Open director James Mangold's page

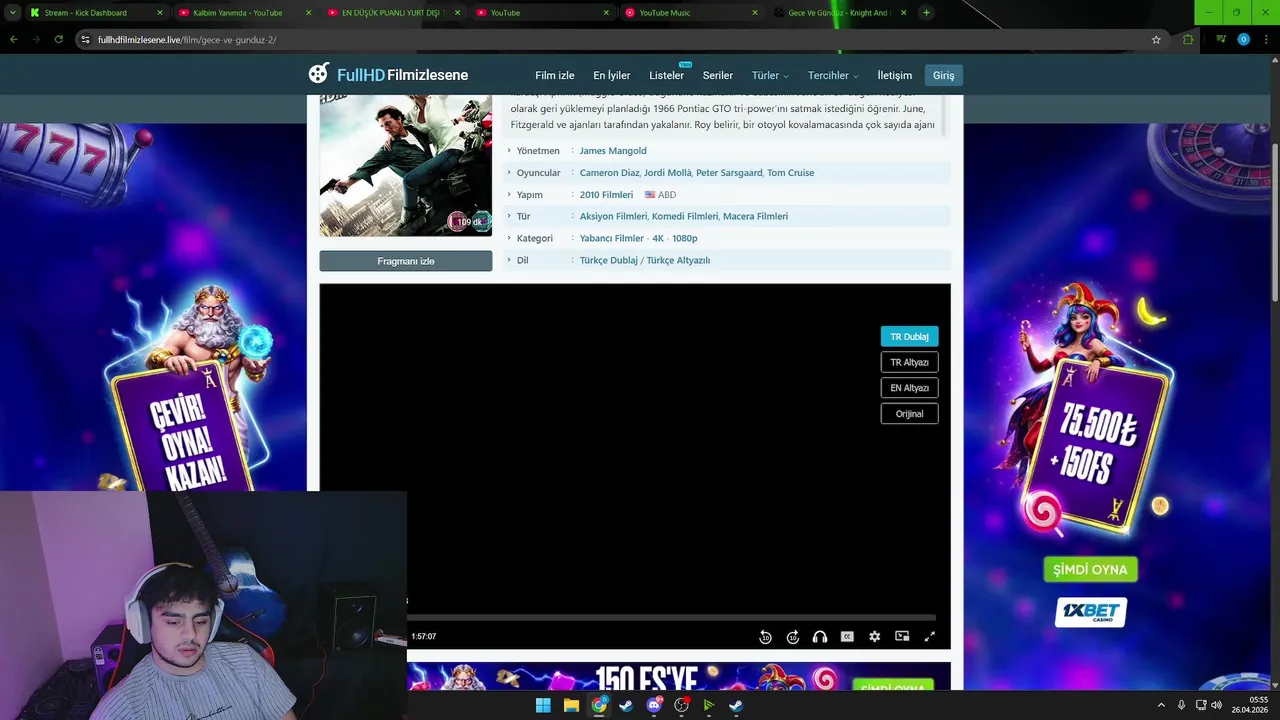613,151
